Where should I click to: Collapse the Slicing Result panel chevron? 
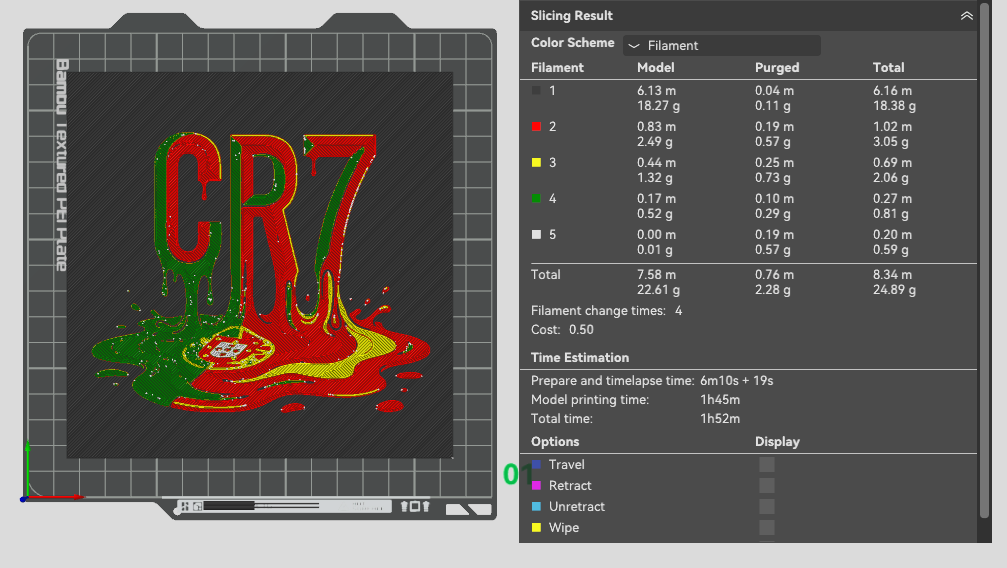point(967,15)
